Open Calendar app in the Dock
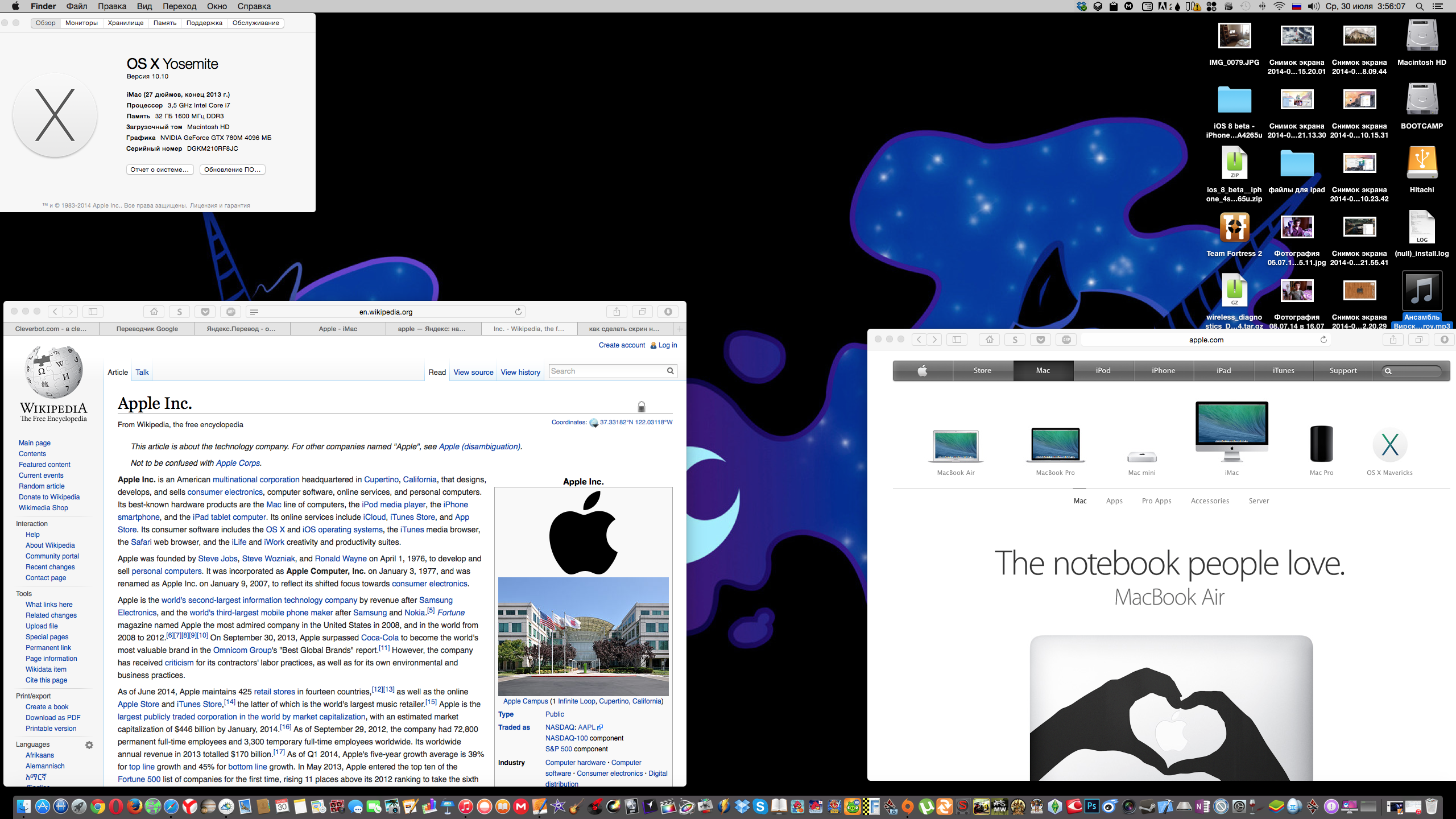The image size is (1456, 819). click(282, 806)
